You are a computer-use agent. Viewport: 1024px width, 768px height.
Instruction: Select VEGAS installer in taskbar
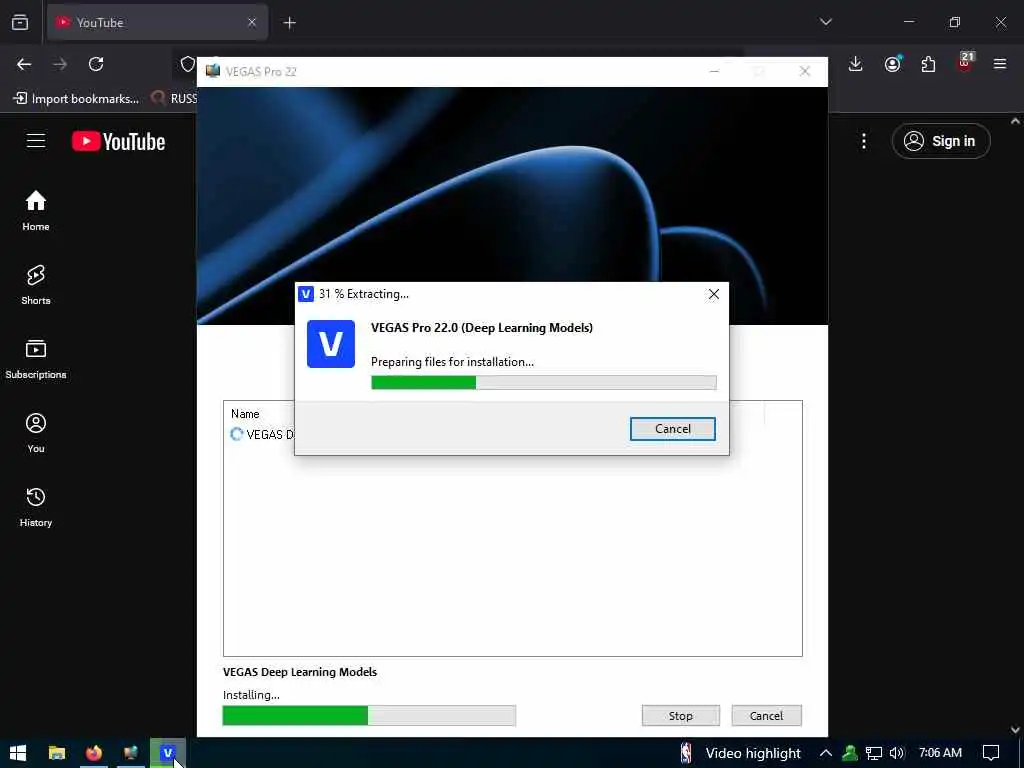pyautogui.click(x=168, y=753)
